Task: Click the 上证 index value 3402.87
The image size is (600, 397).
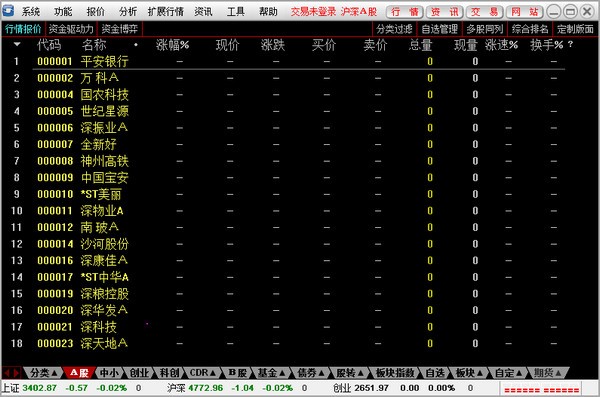Action: pos(39,388)
